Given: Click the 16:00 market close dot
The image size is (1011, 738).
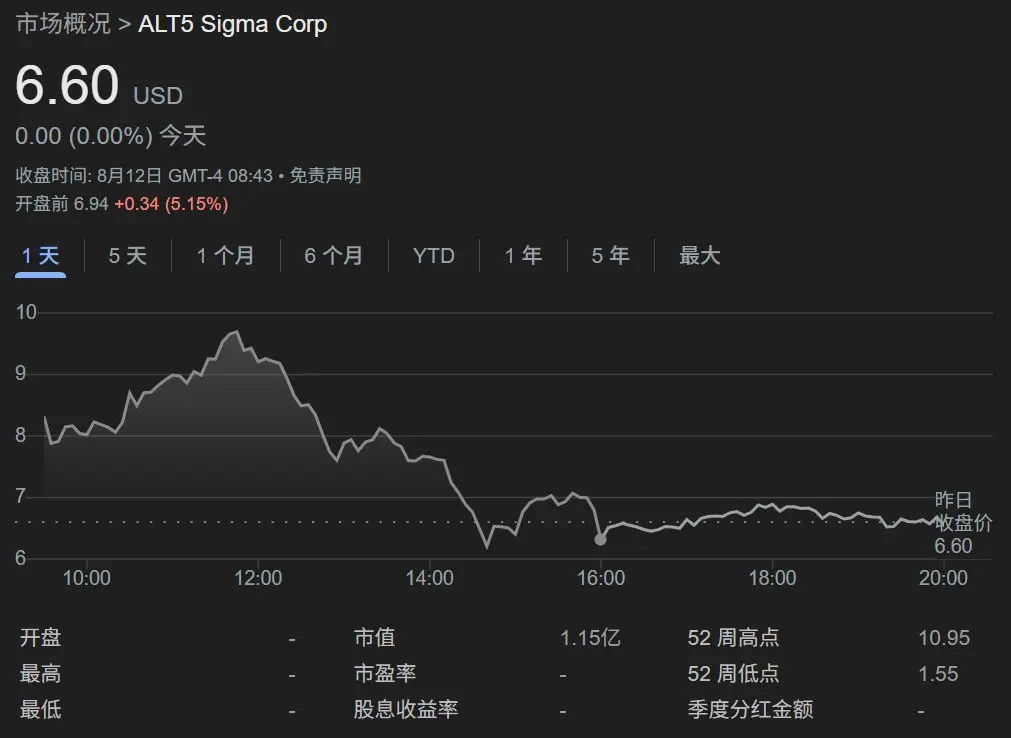Looking at the screenshot, I should (600, 539).
